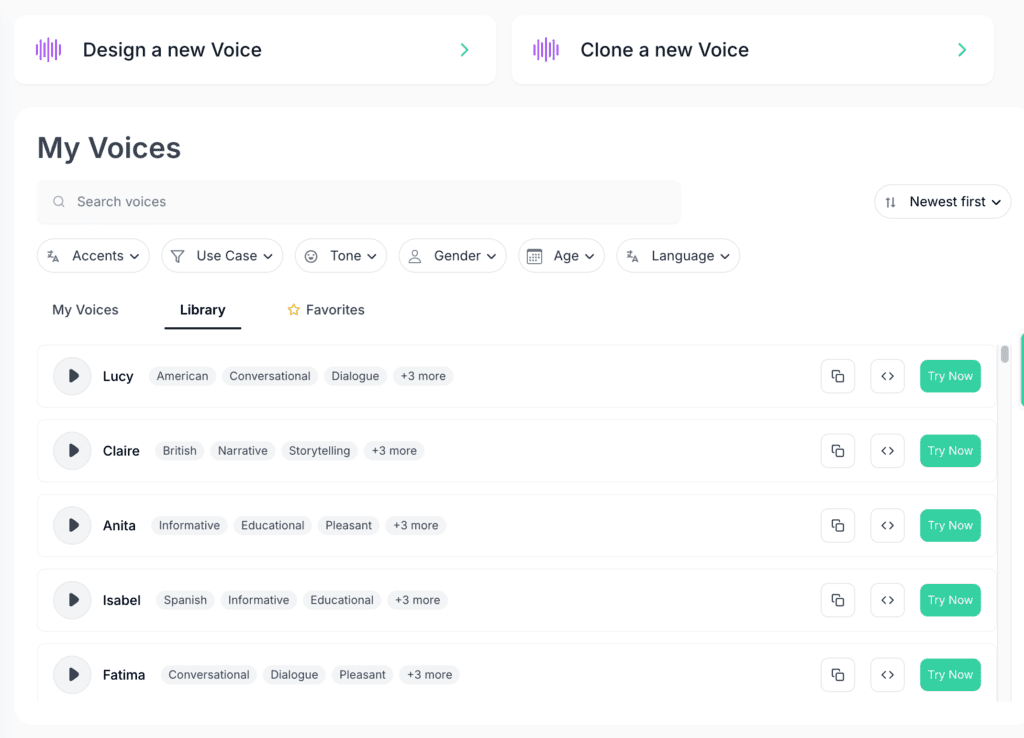This screenshot has width=1024, height=738.
Task: Switch to the My Voices tab
Action: coord(85,310)
